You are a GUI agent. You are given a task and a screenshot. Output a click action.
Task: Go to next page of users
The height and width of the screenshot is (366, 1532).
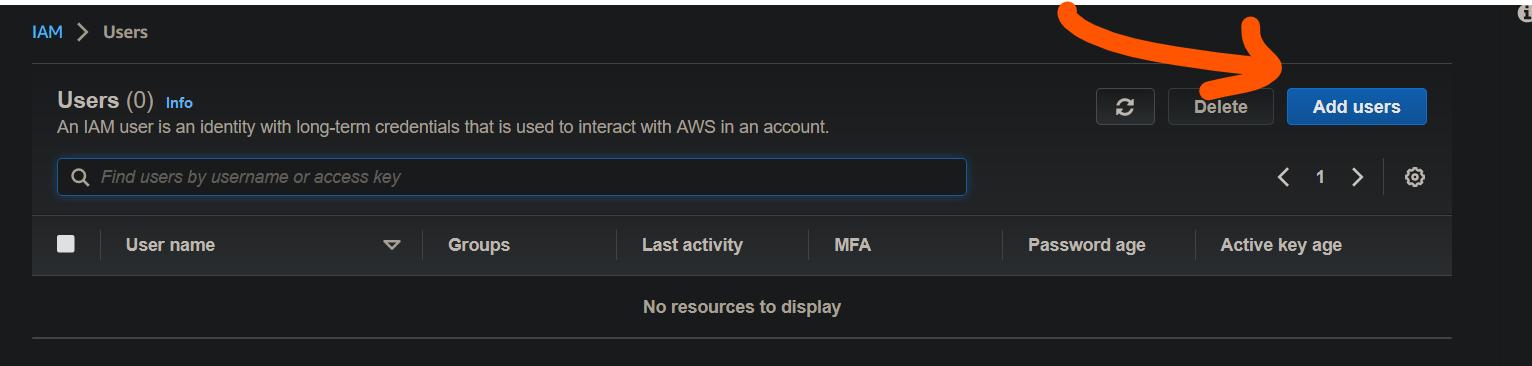coord(1357,177)
